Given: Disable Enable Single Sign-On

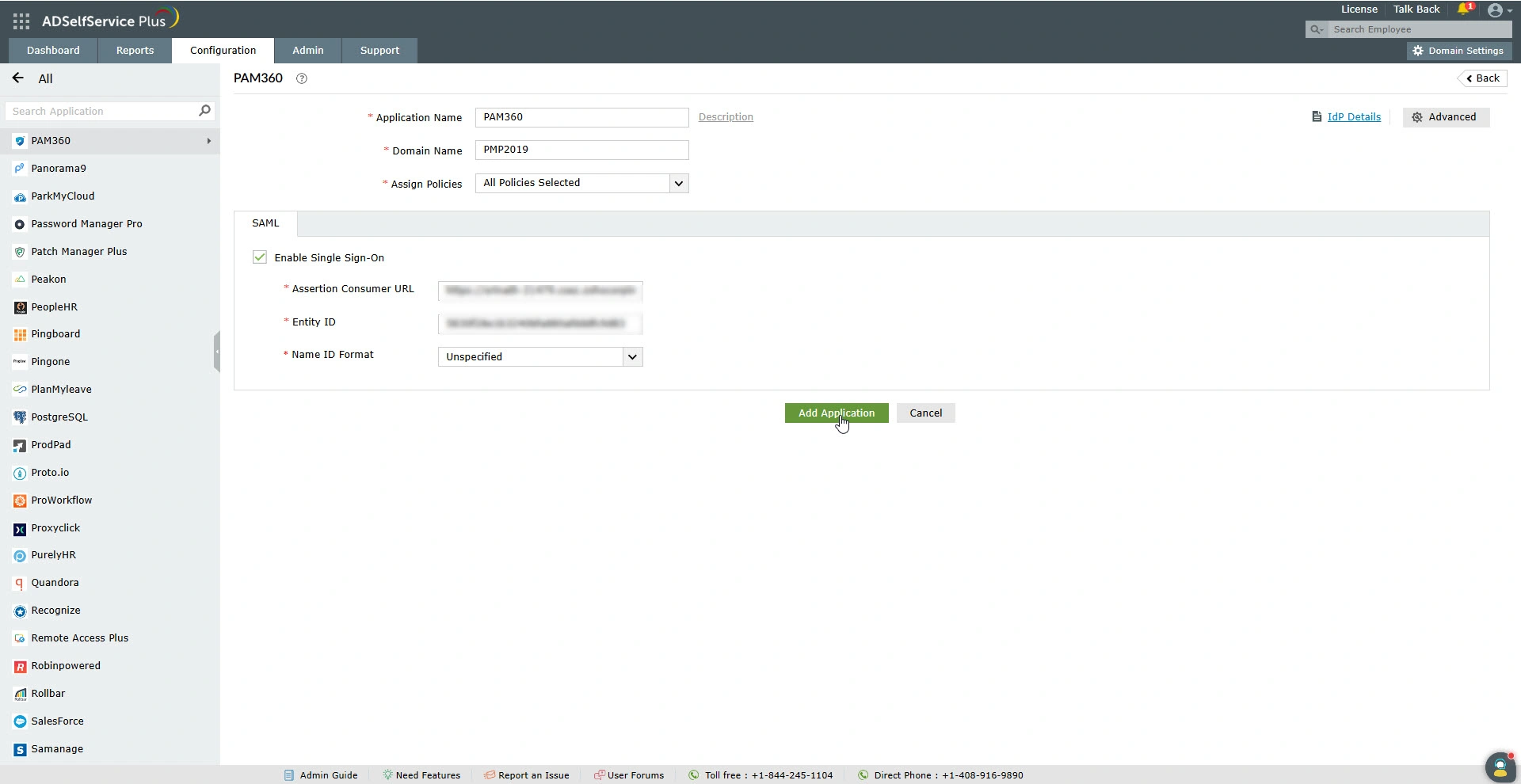Looking at the screenshot, I should tap(260, 257).
